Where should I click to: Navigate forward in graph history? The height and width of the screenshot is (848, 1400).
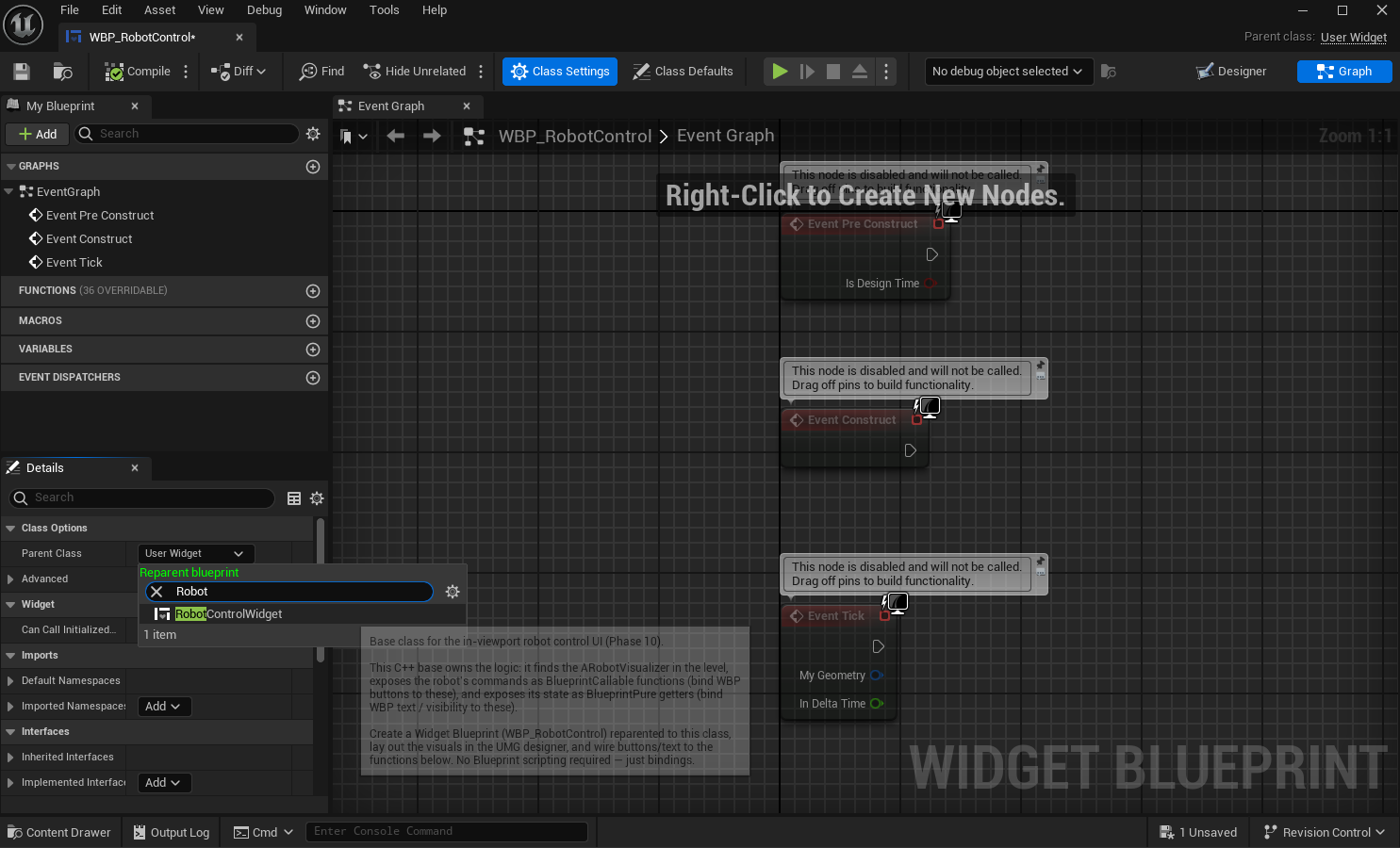[432, 137]
